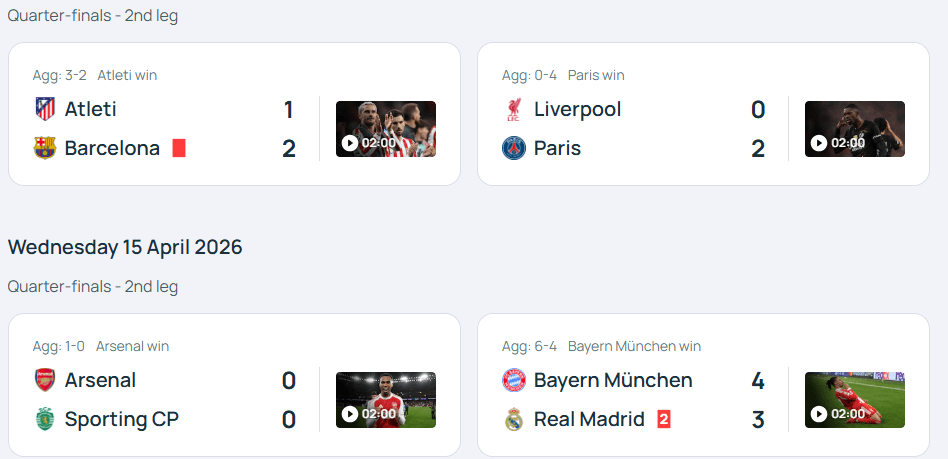Click the Agg: 6-4 Bayern München win text

(601, 346)
